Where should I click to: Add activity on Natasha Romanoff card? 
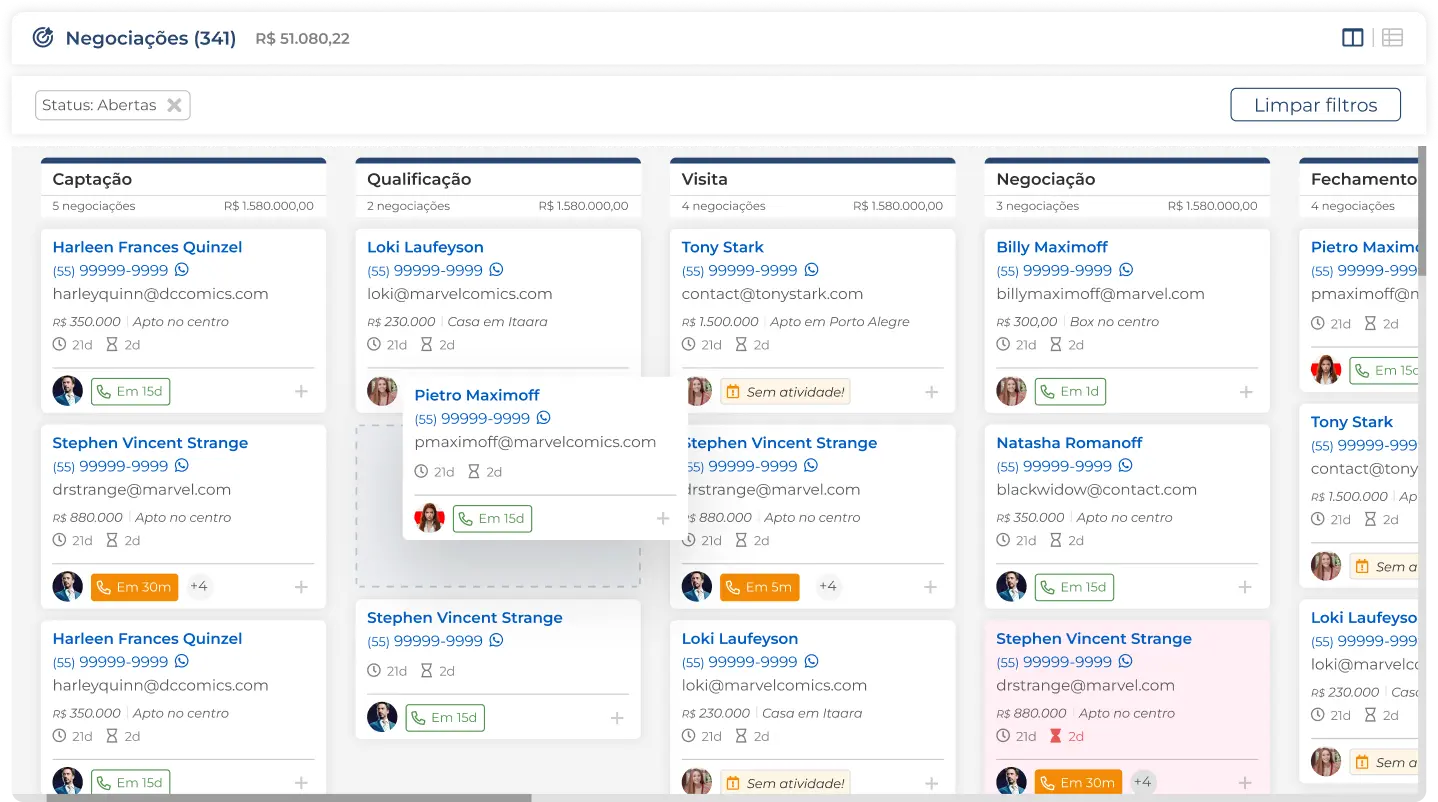pos(1245,587)
